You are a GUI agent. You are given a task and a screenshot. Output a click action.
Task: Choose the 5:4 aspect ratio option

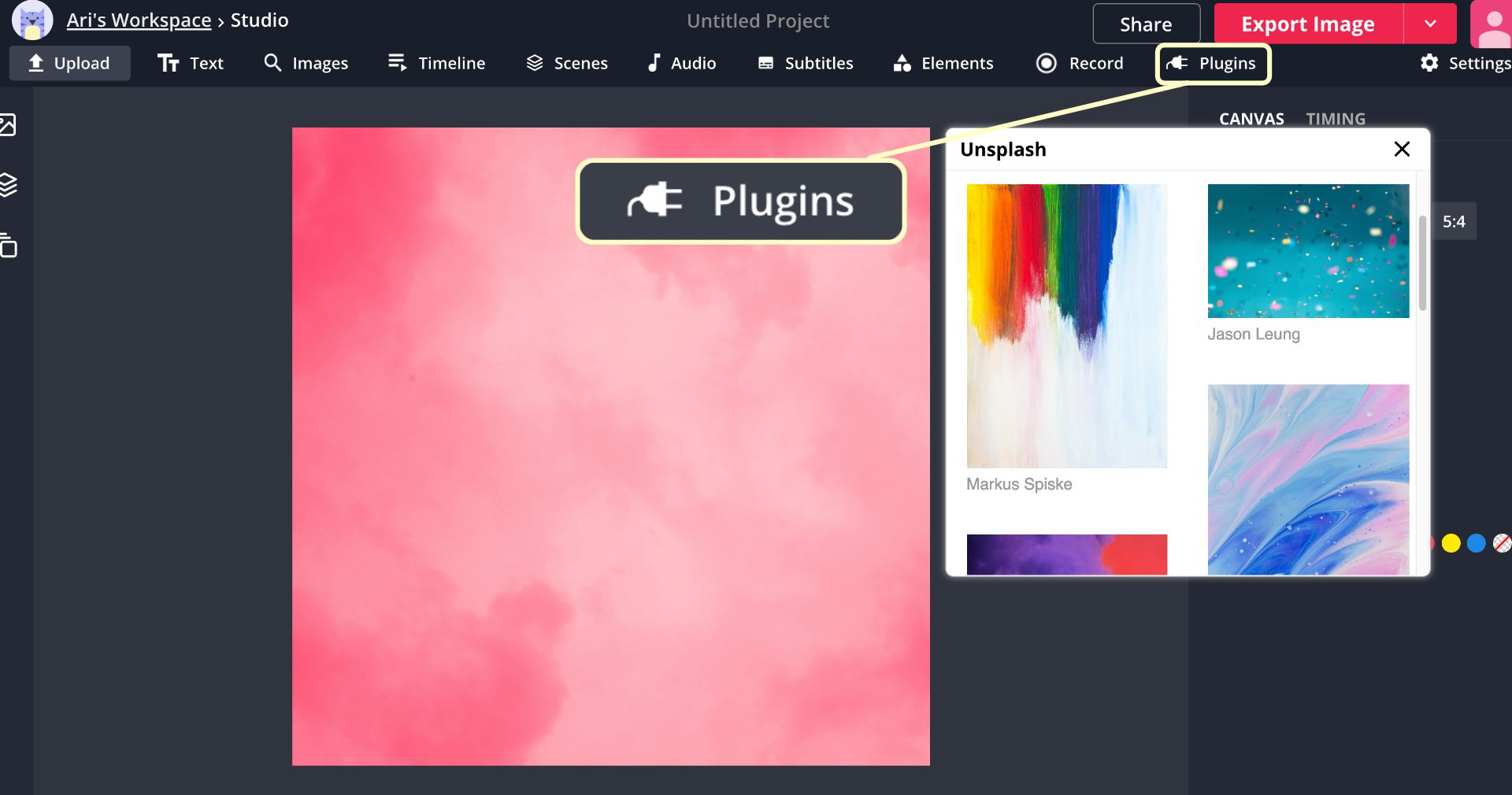click(x=1454, y=222)
